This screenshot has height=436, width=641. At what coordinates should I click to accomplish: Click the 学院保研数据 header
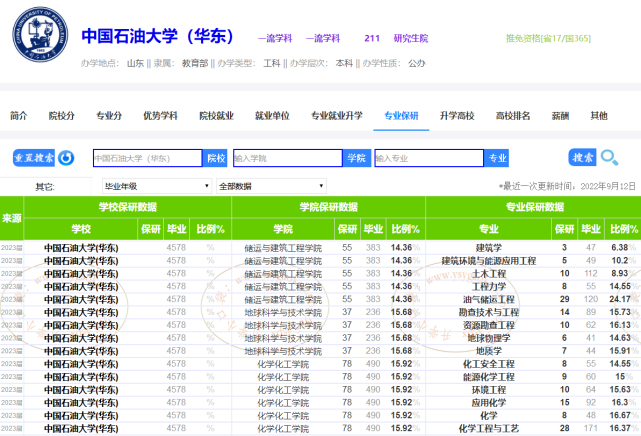329,207
